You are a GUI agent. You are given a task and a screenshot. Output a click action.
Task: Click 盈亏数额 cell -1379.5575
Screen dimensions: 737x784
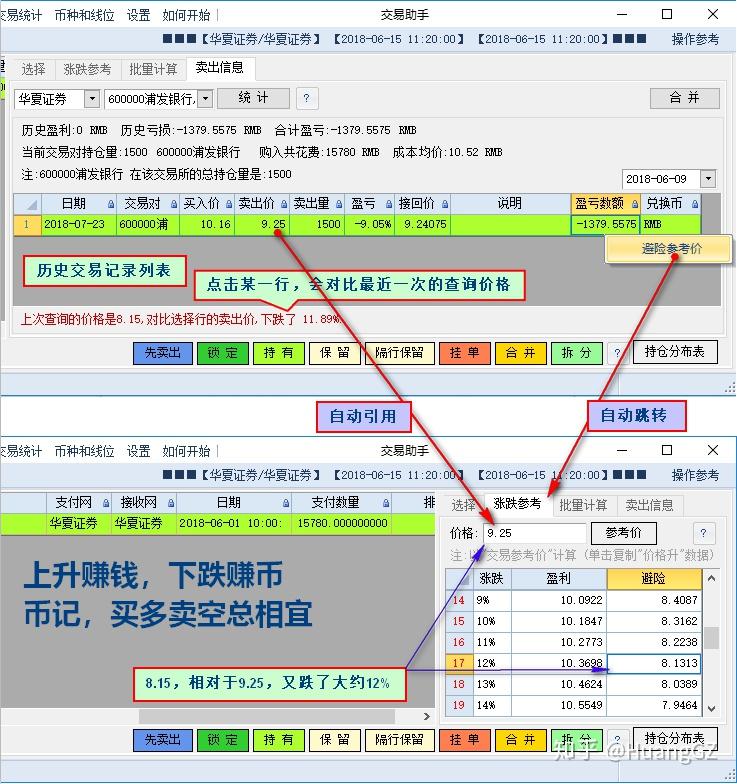[606, 224]
